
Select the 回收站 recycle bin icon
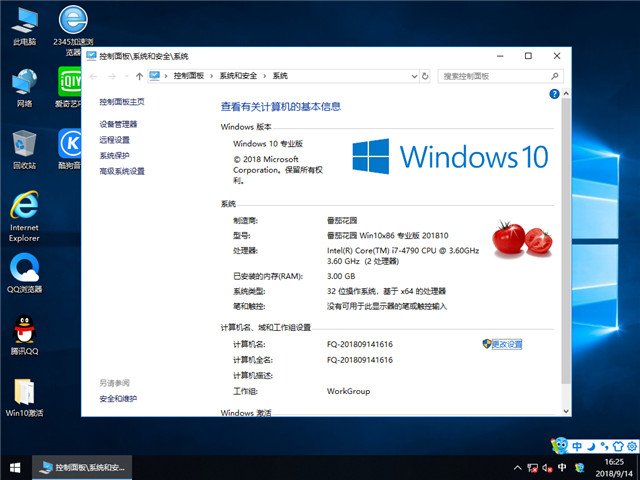[24, 149]
